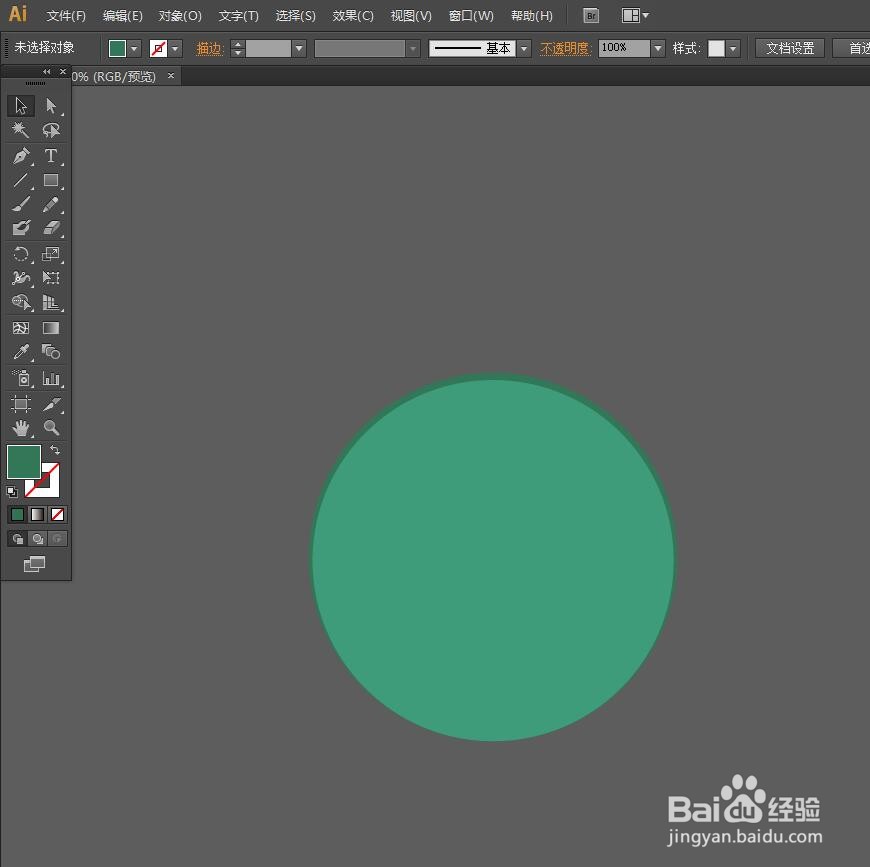The image size is (870, 867).
Task: Select the Type tool
Action: coord(51,156)
